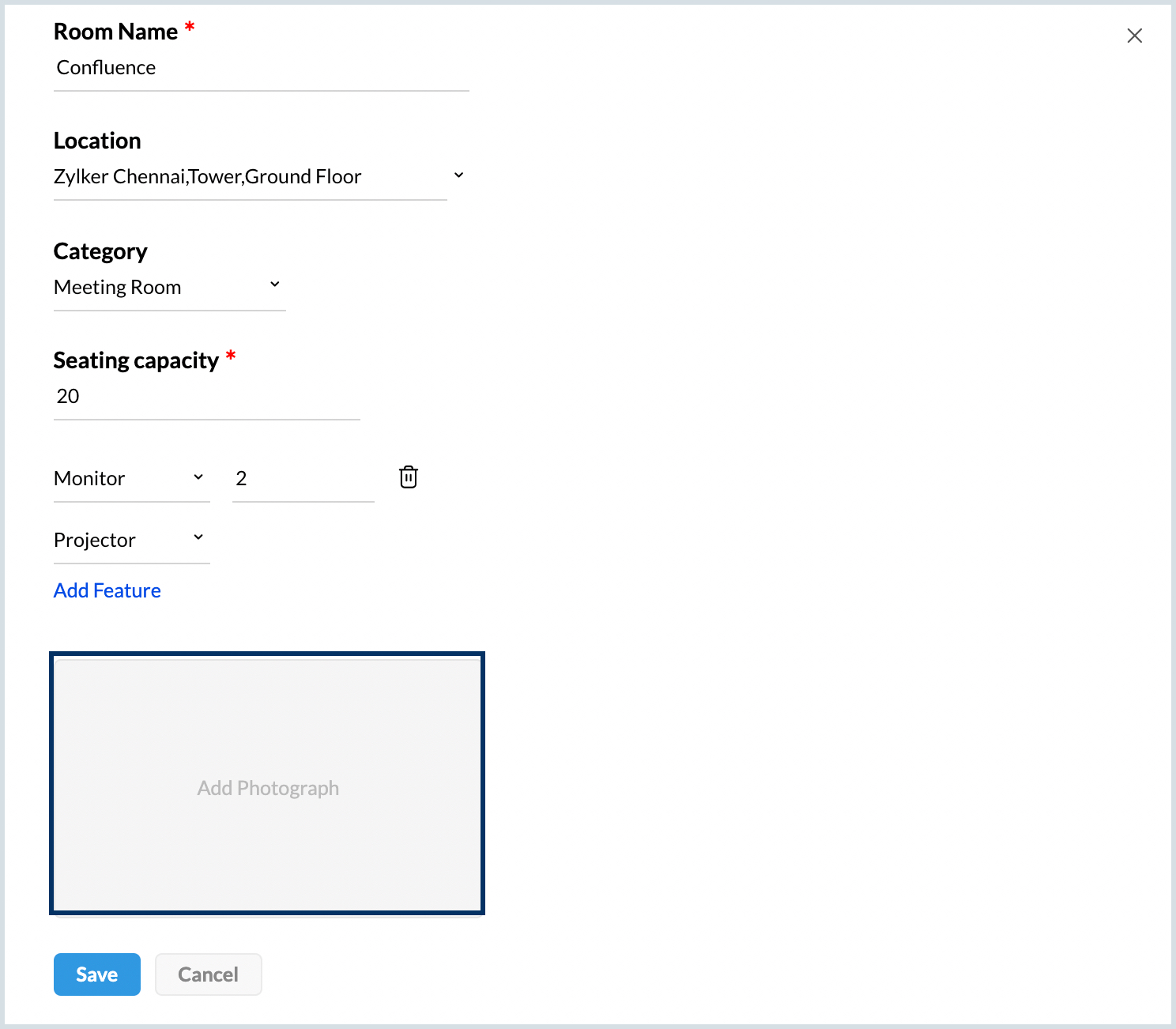Viewport: 1176px width, 1029px height.
Task: Delete the Monitor feature with trash icon
Action: click(408, 477)
